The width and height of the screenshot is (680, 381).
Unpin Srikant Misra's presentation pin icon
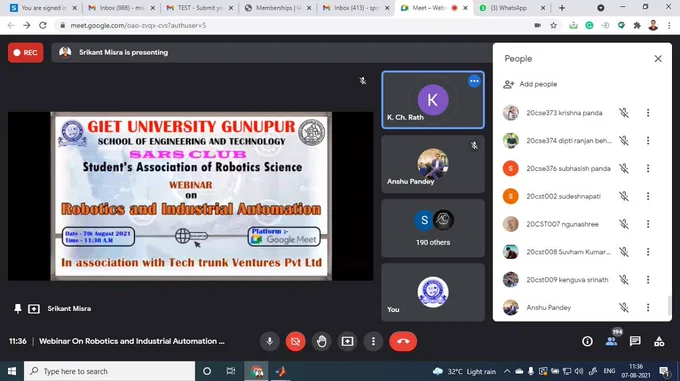click(17, 309)
